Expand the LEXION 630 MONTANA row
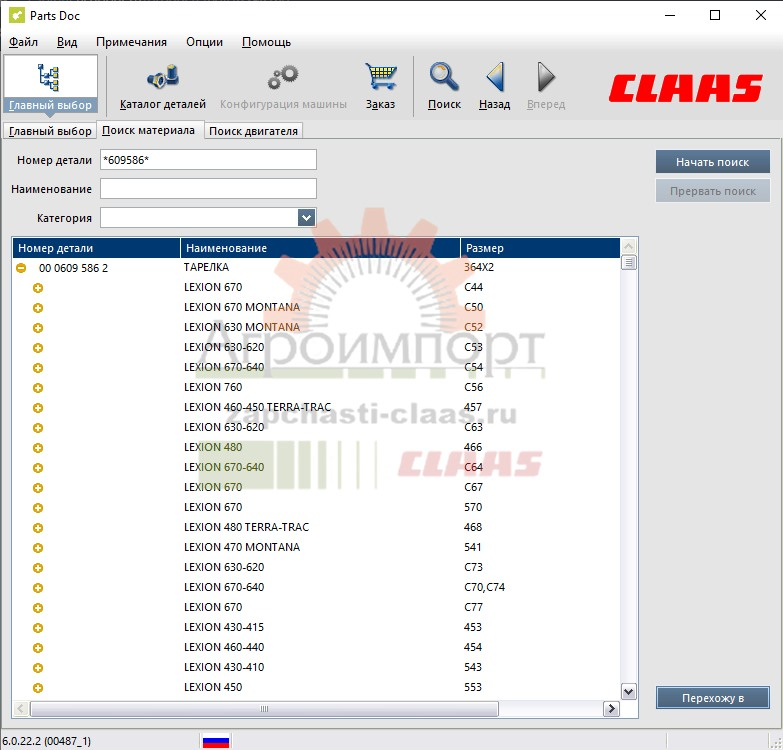783x750 pixels. [x=38, y=328]
